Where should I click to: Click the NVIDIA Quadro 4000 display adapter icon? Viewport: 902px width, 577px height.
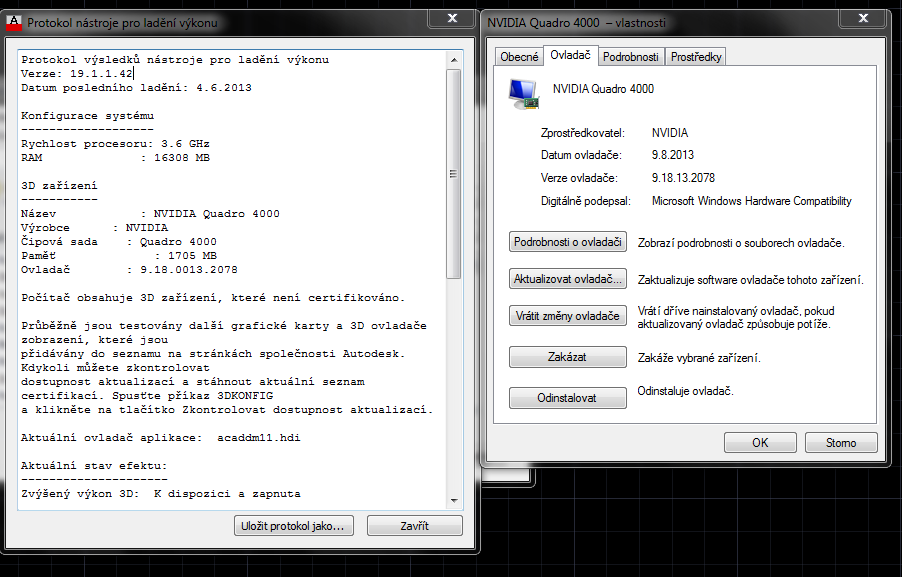click(523, 94)
